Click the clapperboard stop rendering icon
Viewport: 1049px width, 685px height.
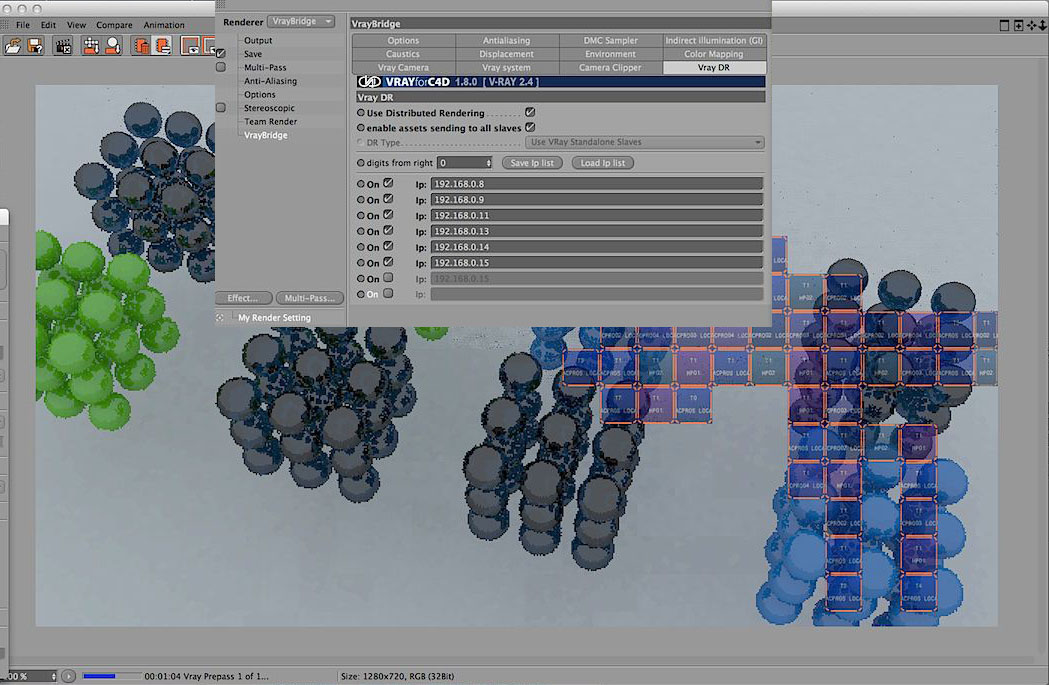click(x=63, y=45)
